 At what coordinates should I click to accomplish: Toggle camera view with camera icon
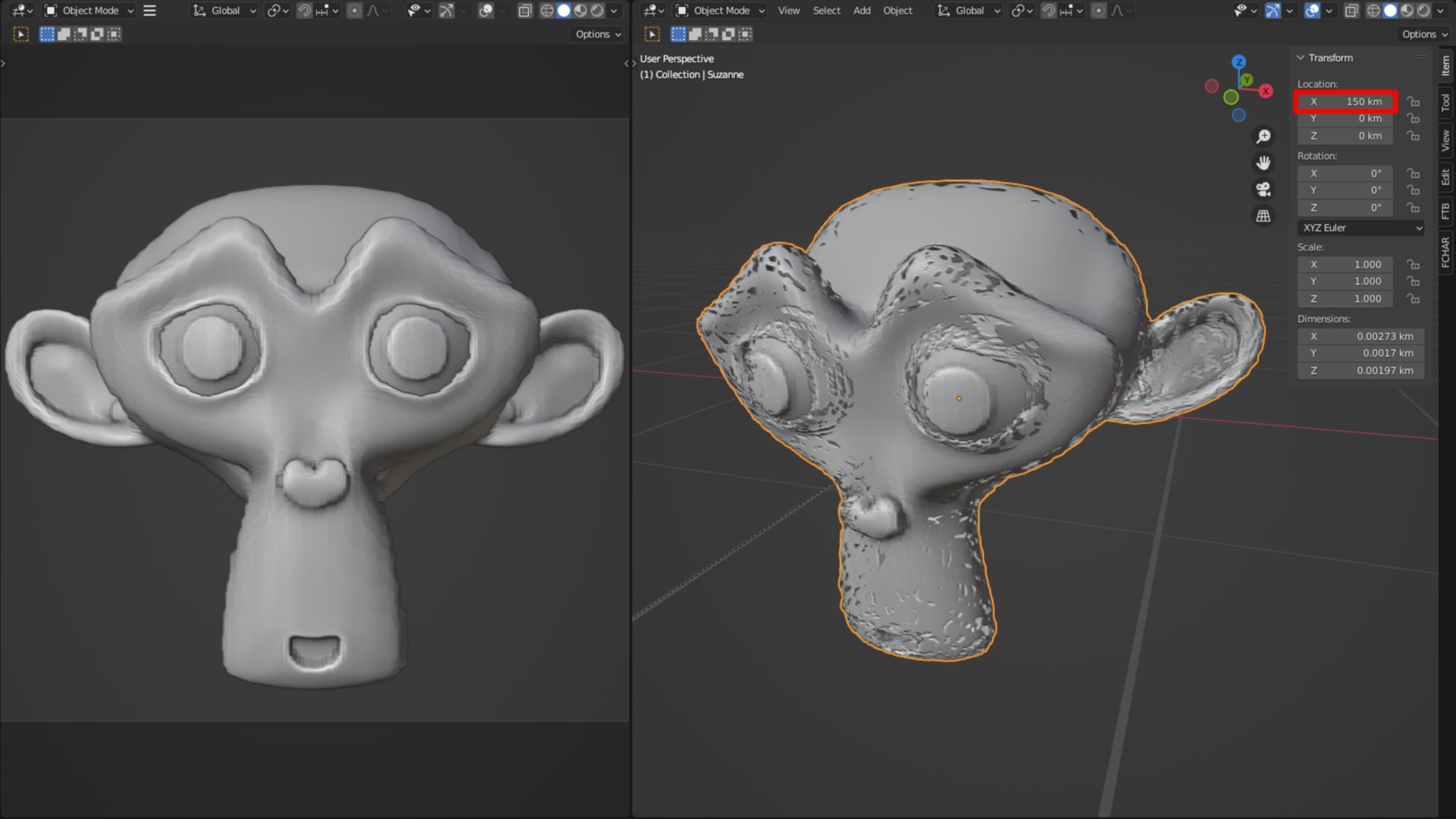pos(1263,190)
